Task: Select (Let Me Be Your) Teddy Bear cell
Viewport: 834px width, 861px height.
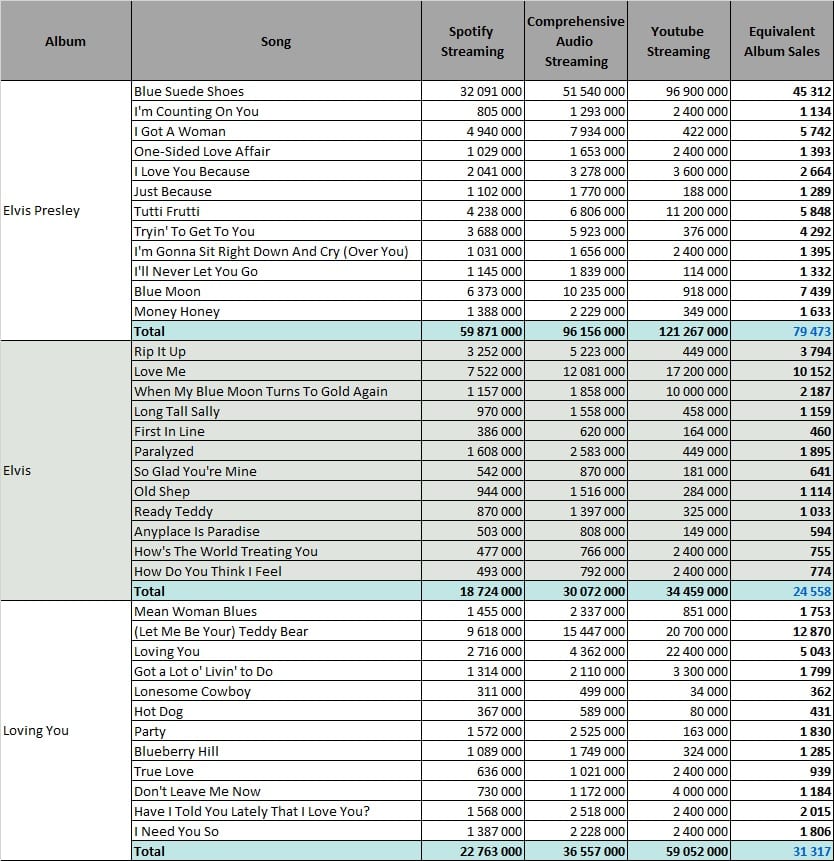Action: tap(276, 631)
